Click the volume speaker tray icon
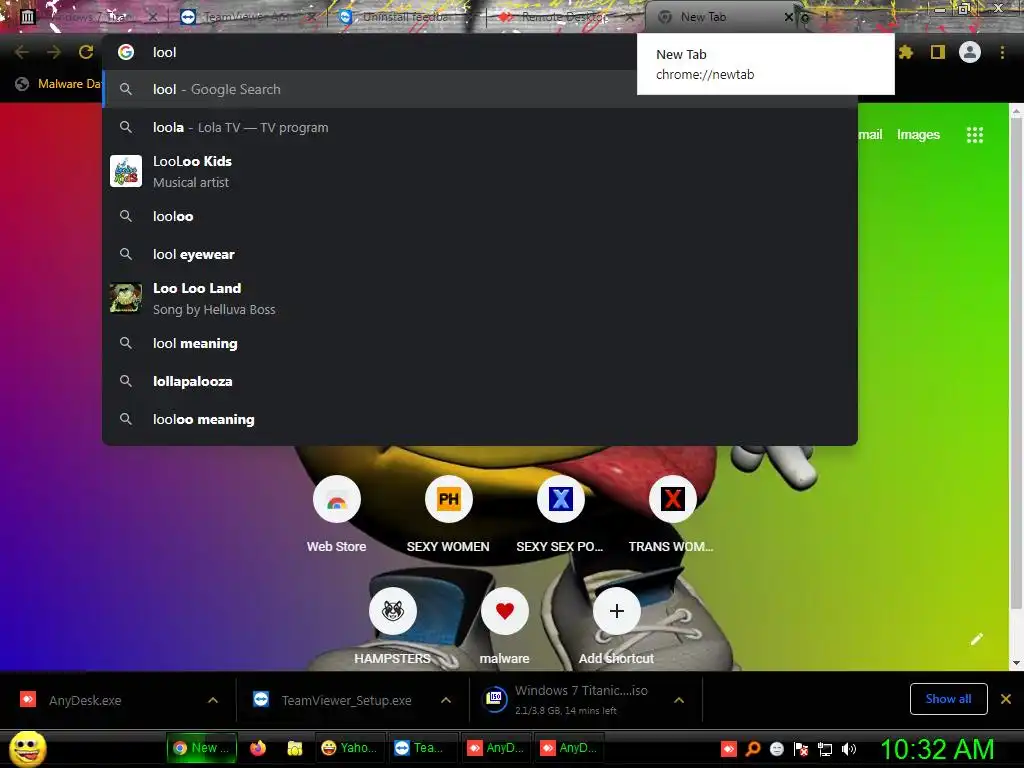The height and width of the screenshot is (768, 1024). pyautogui.click(x=849, y=749)
